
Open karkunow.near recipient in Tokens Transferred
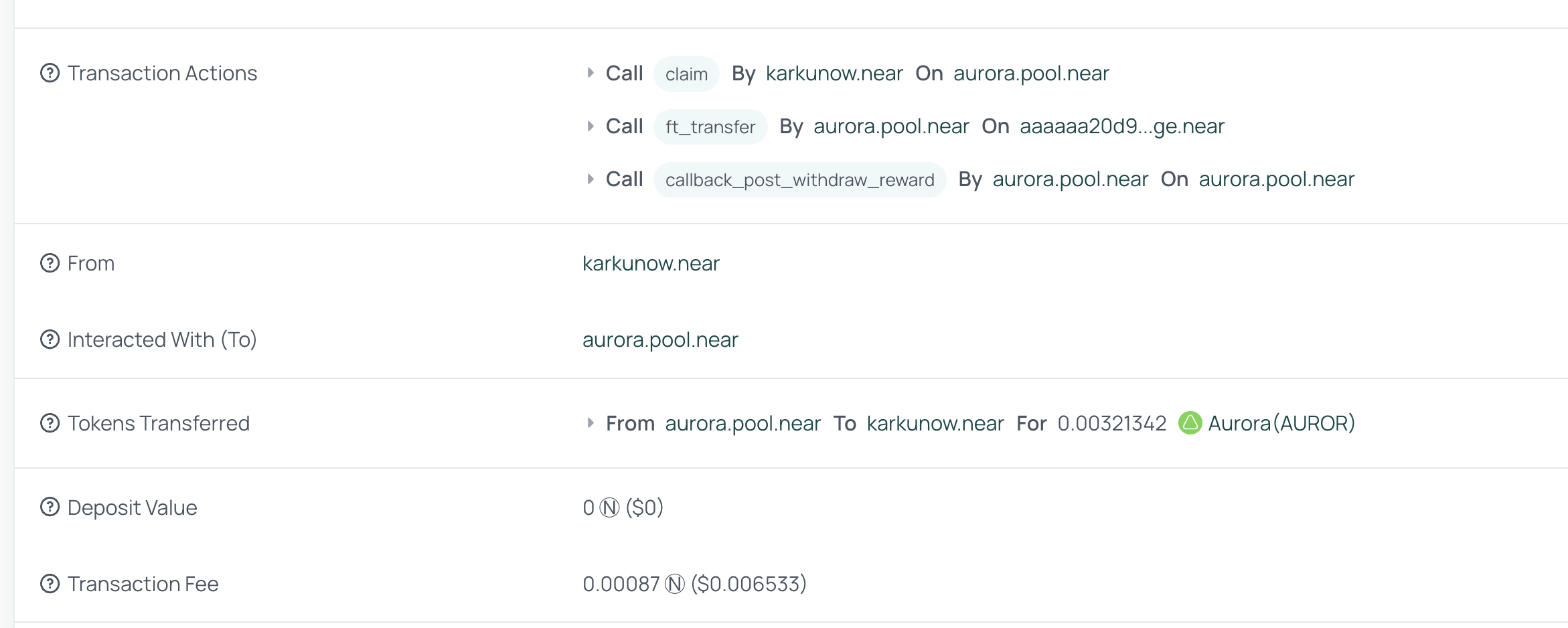coord(935,423)
